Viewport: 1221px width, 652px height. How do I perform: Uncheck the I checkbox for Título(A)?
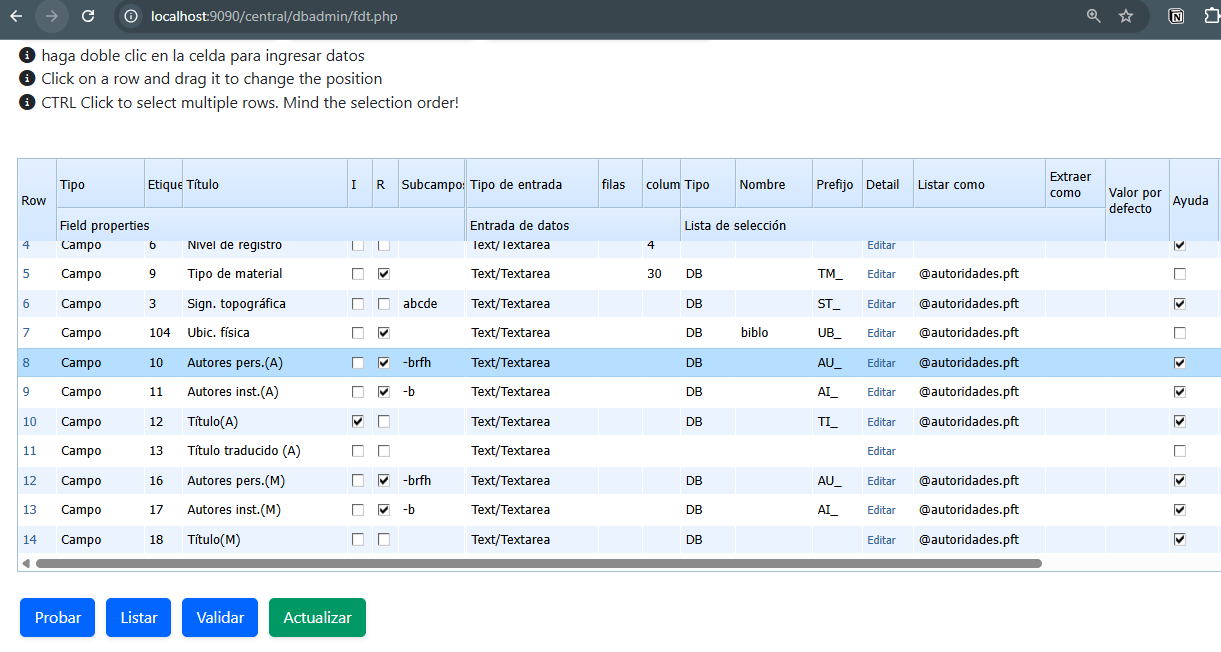tap(358, 422)
